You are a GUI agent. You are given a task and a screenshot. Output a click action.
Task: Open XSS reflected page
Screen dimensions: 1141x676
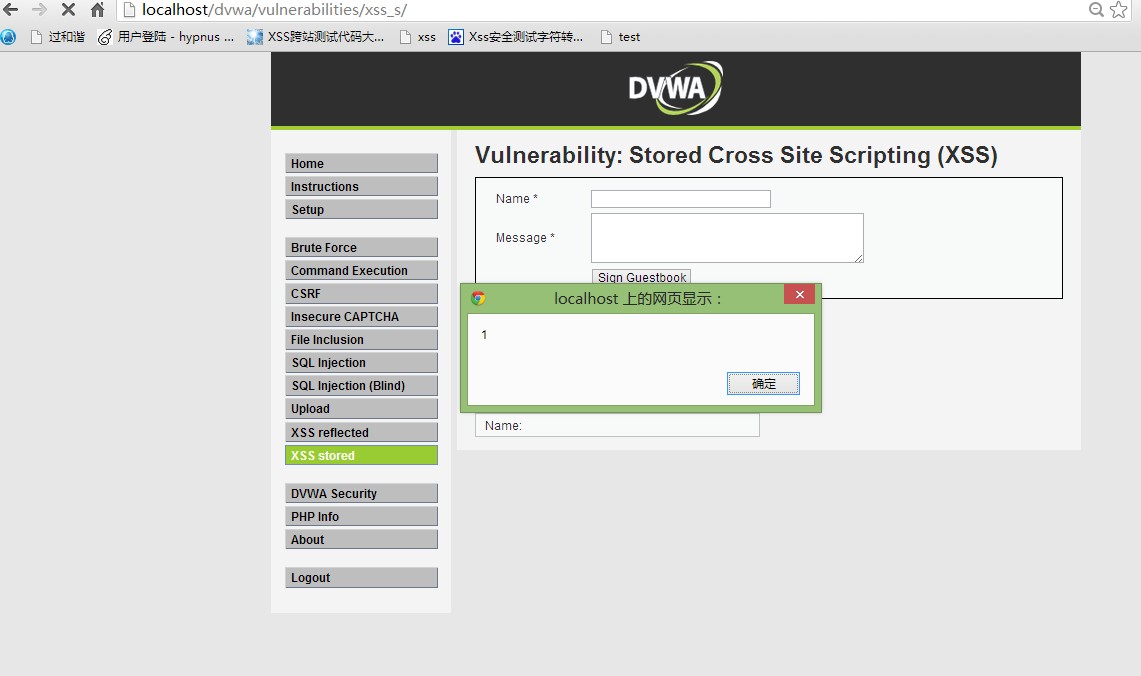(361, 432)
